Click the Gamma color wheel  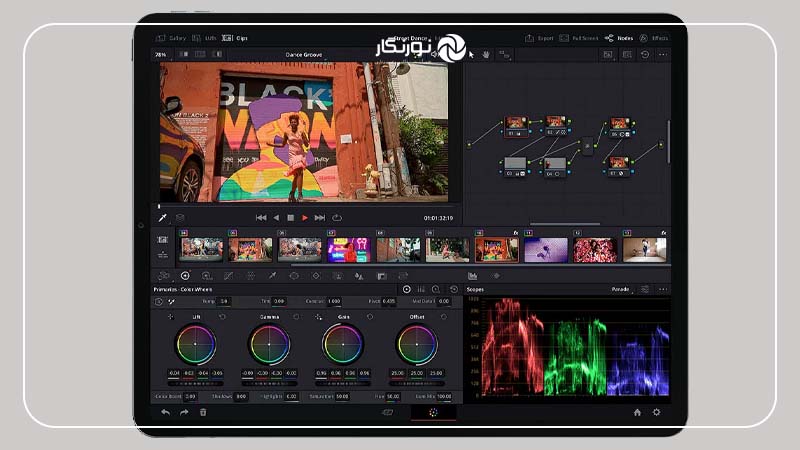pyautogui.click(x=269, y=344)
